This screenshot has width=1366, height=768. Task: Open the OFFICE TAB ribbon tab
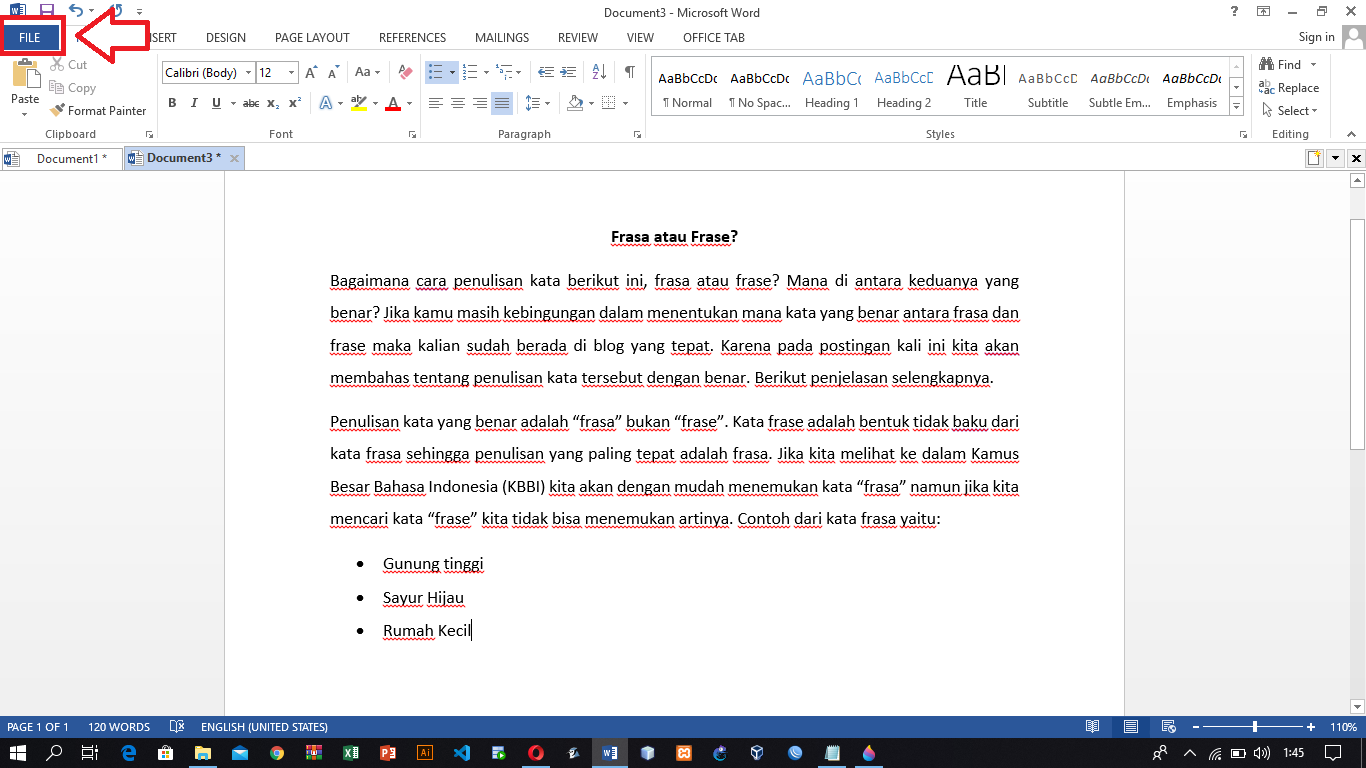714,38
